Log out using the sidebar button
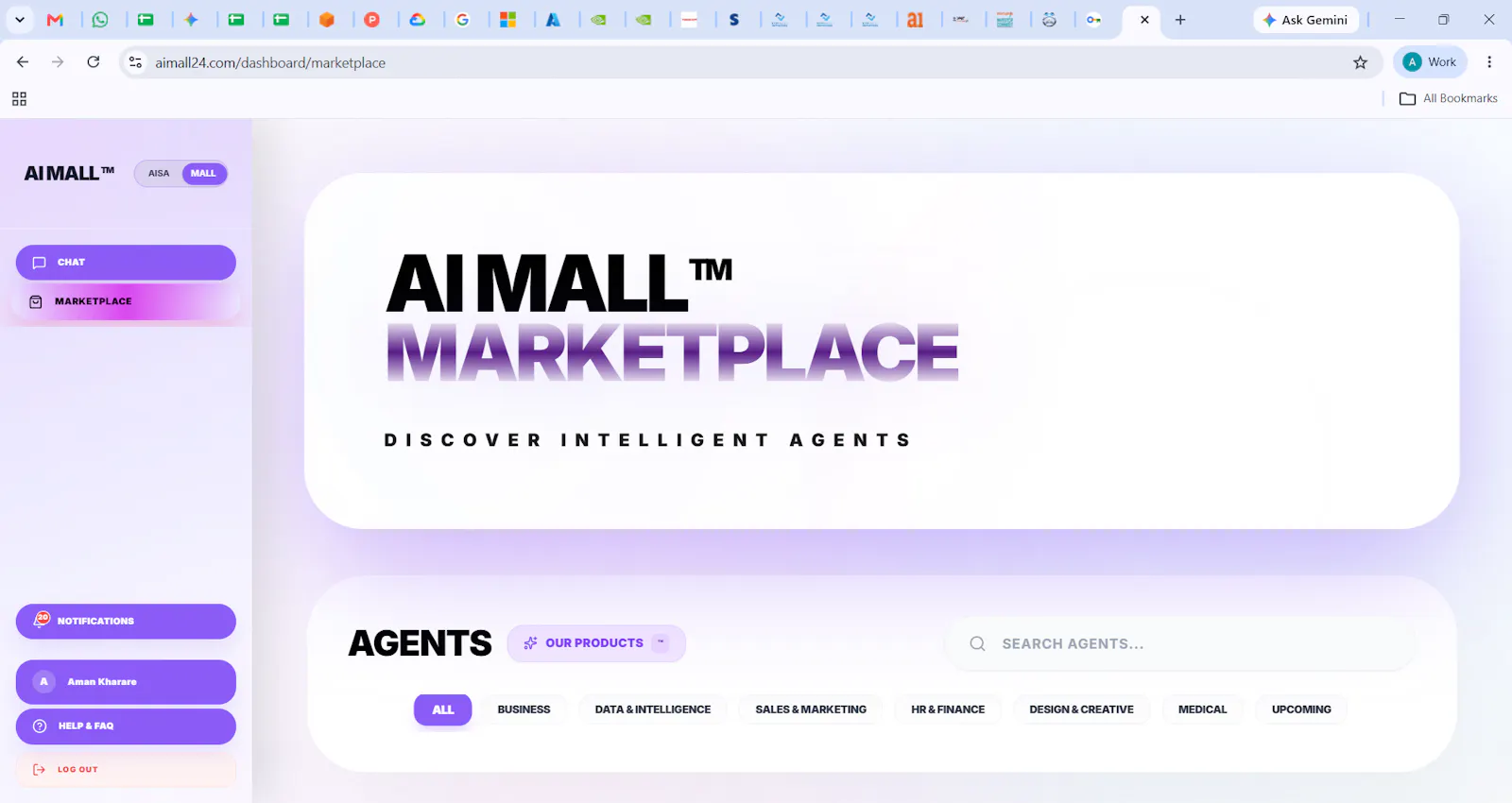The image size is (1512, 803). point(126,770)
